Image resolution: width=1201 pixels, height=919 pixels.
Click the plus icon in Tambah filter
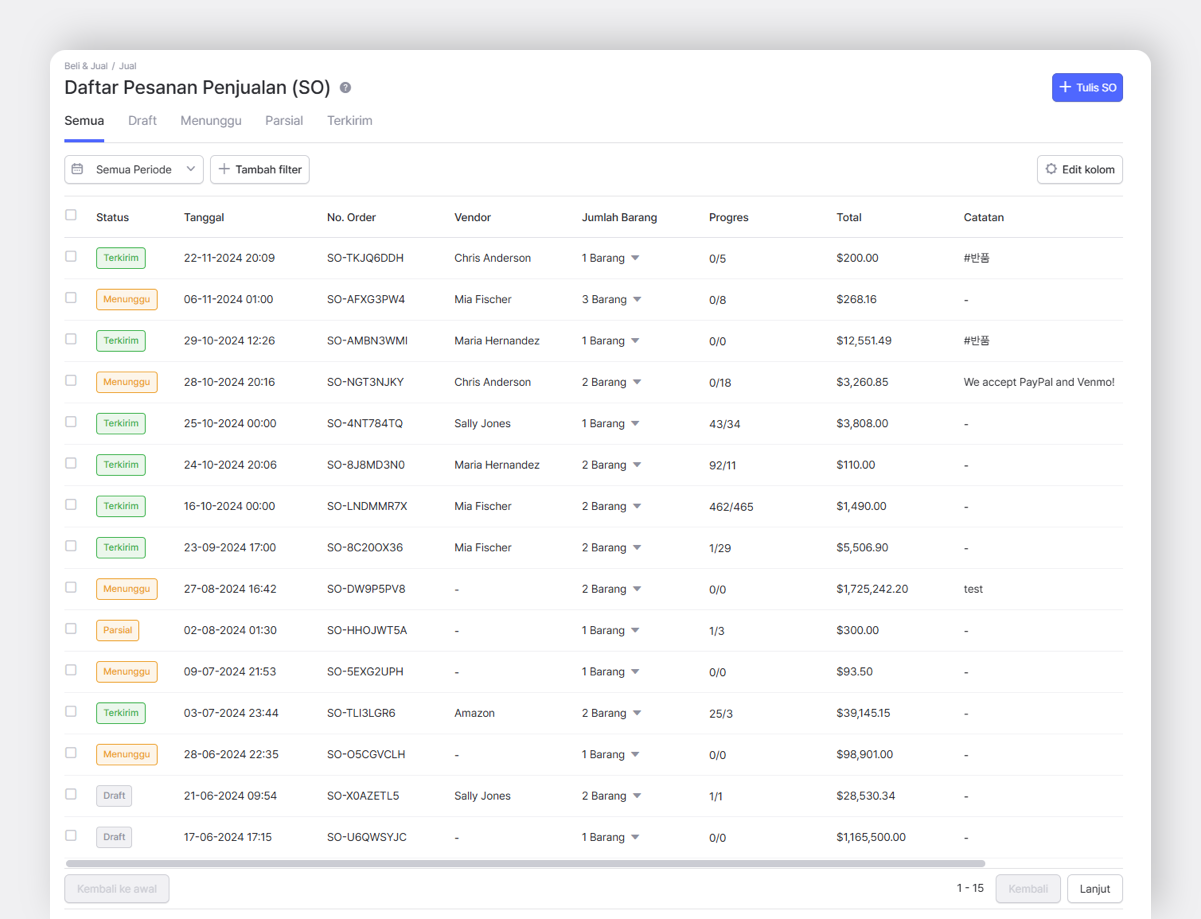[x=224, y=170]
